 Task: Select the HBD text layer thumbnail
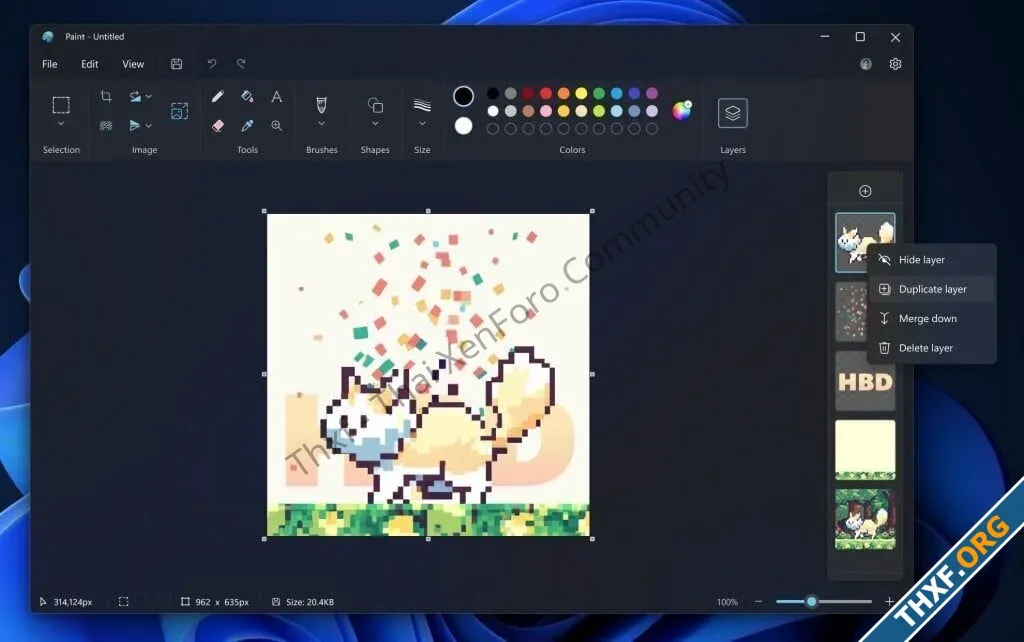[865, 381]
